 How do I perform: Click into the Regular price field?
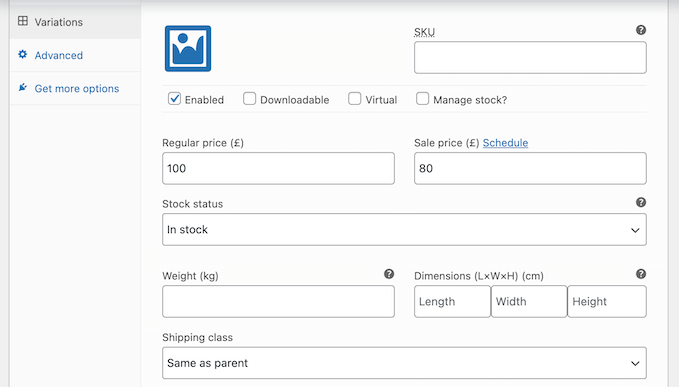[x=278, y=168]
